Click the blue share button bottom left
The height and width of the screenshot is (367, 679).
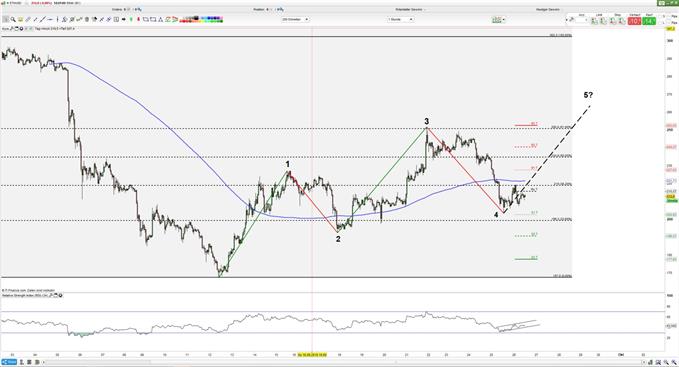[9, 362]
